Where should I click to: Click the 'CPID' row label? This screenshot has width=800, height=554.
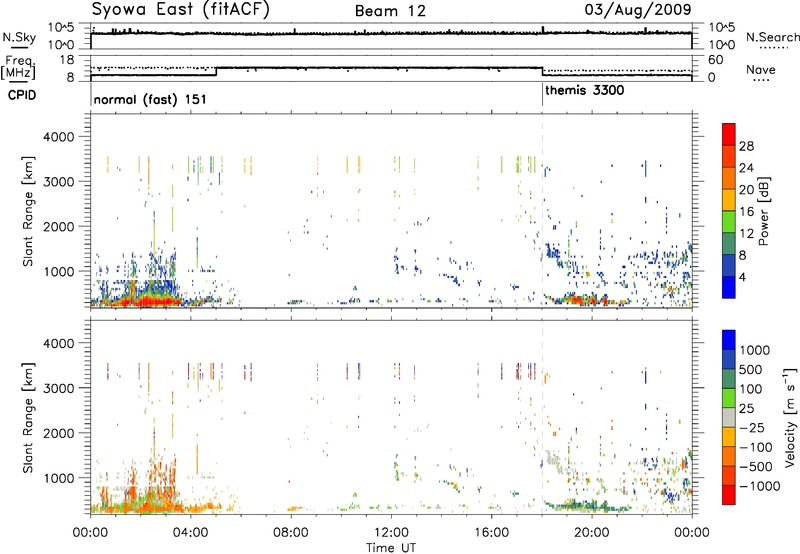coord(22,95)
